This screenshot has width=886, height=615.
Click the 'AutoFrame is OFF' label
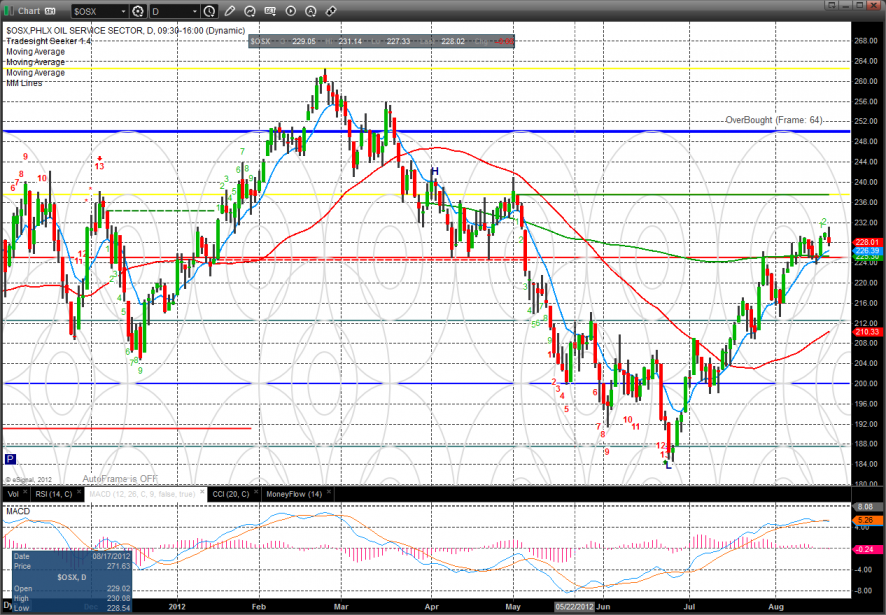120,479
